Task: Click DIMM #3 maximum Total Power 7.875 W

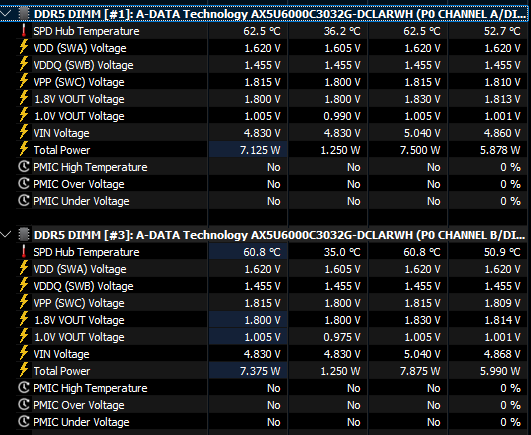Action: (x=420, y=371)
